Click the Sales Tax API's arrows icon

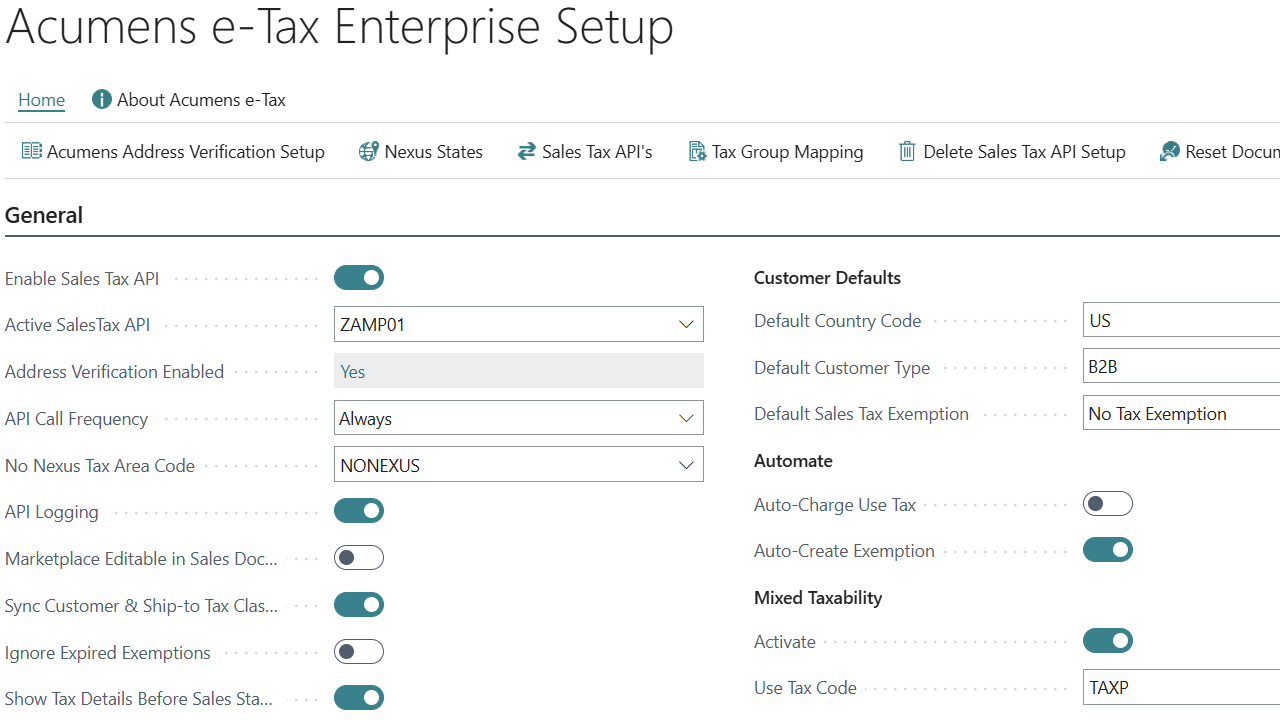click(x=527, y=152)
